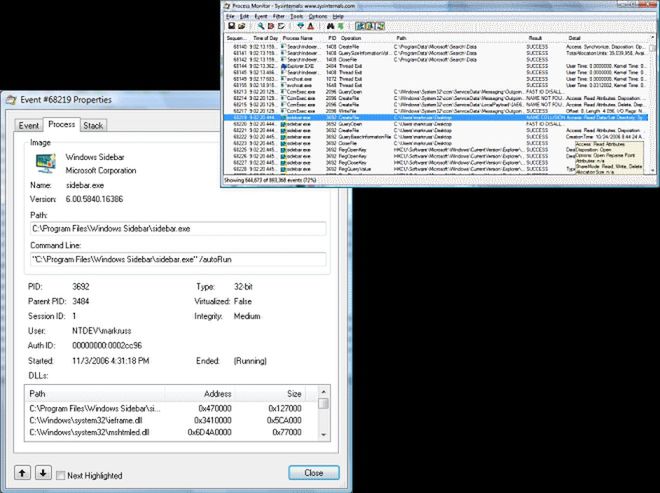Click the status bar text 'Showing ... events (72%)'
Screen dimensions: 660x493
pyautogui.click(x=270, y=180)
